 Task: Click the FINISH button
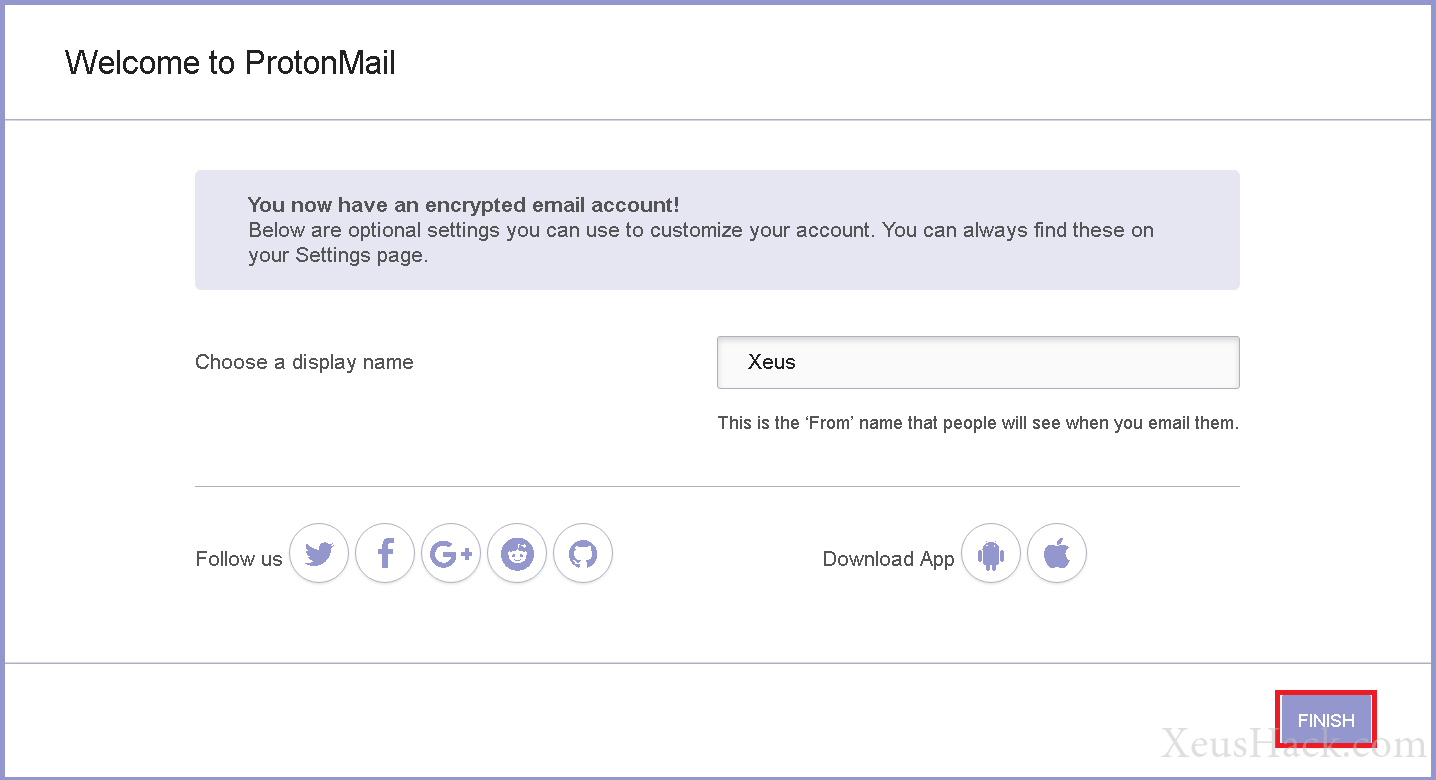(1326, 720)
